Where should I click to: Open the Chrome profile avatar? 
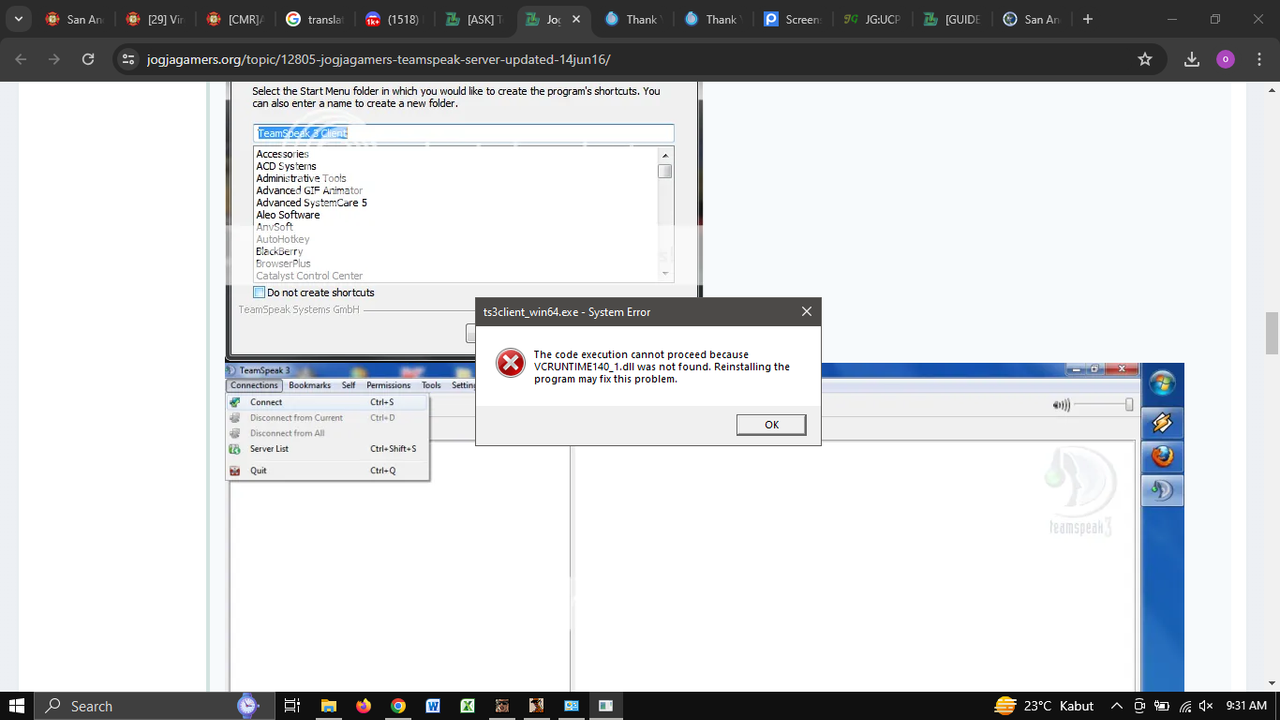click(x=1225, y=59)
